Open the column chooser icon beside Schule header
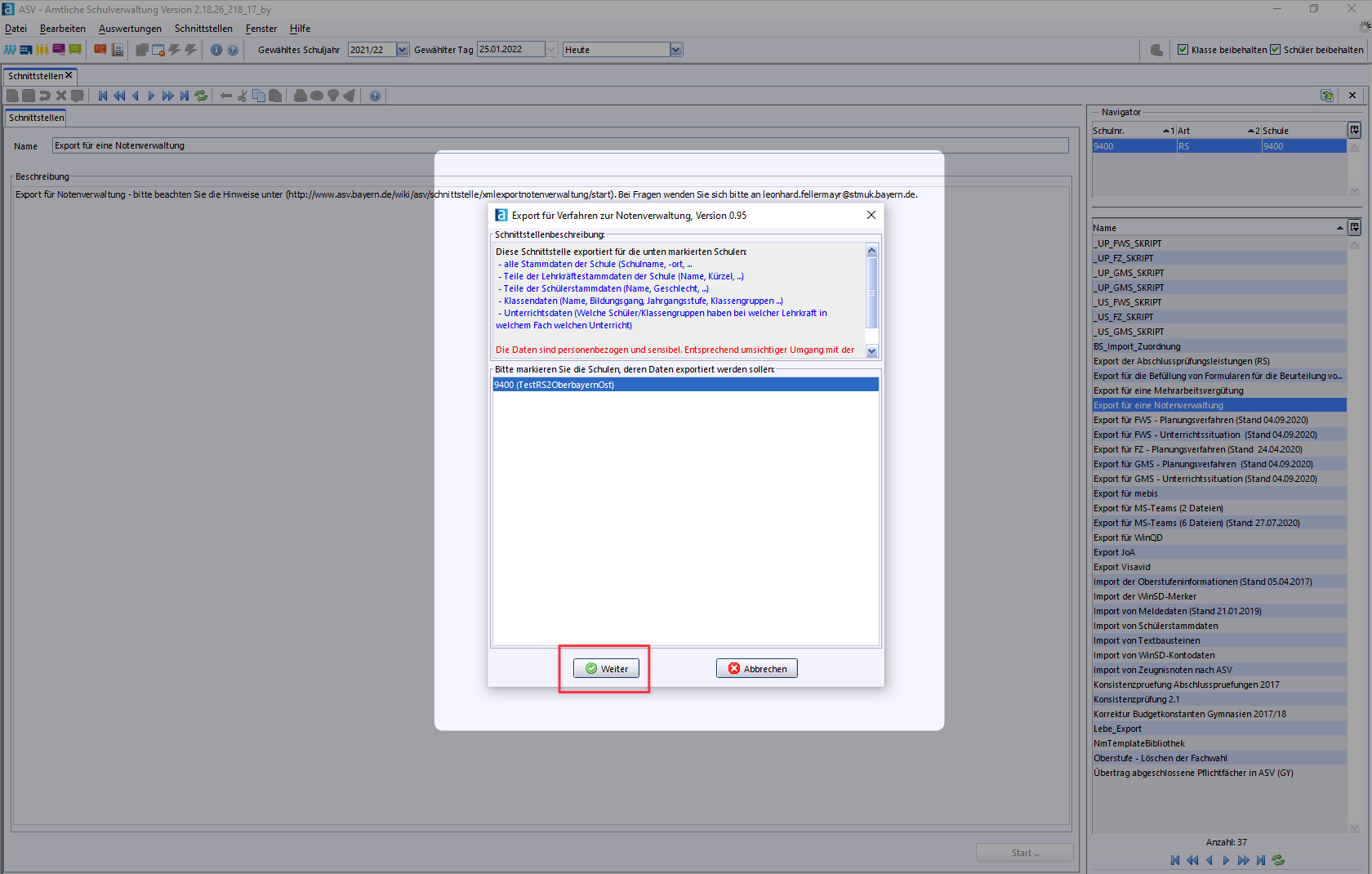The height and width of the screenshot is (874, 1372). 1354,131
